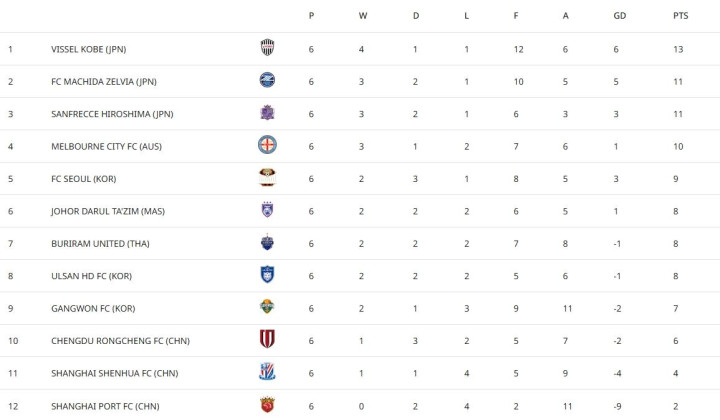The height and width of the screenshot is (420, 720).
Task: Click the Vissel Kobe club crest
Action: pyautogui.click(x=267, y=48)
